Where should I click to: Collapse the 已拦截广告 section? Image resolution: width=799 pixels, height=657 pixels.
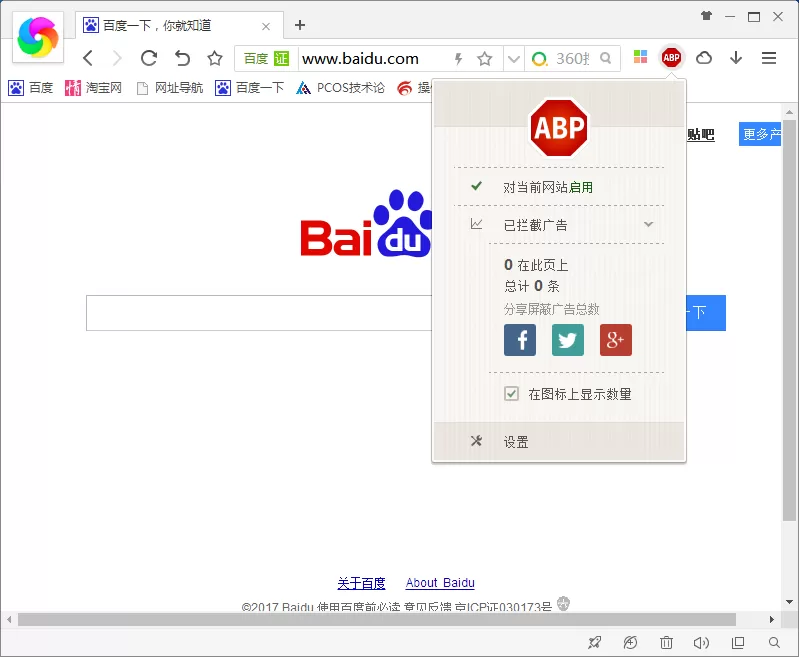point(648,224)
